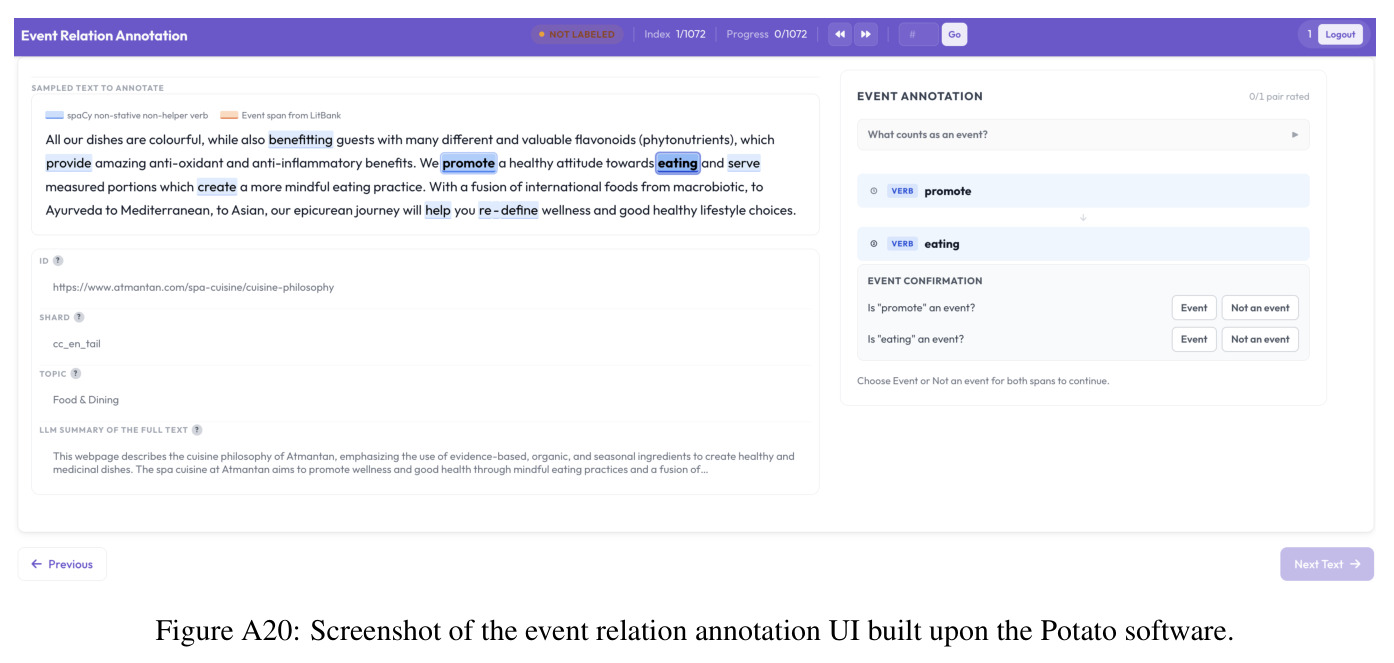Click the instance number input field
Image resolution: width=1394 pixels, height=663 pixels.
point(919,35)
